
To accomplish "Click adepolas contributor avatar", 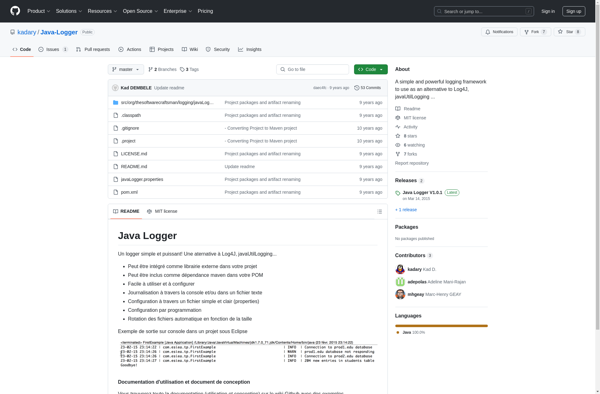I will pyautogui.click(x=400, y=282).
